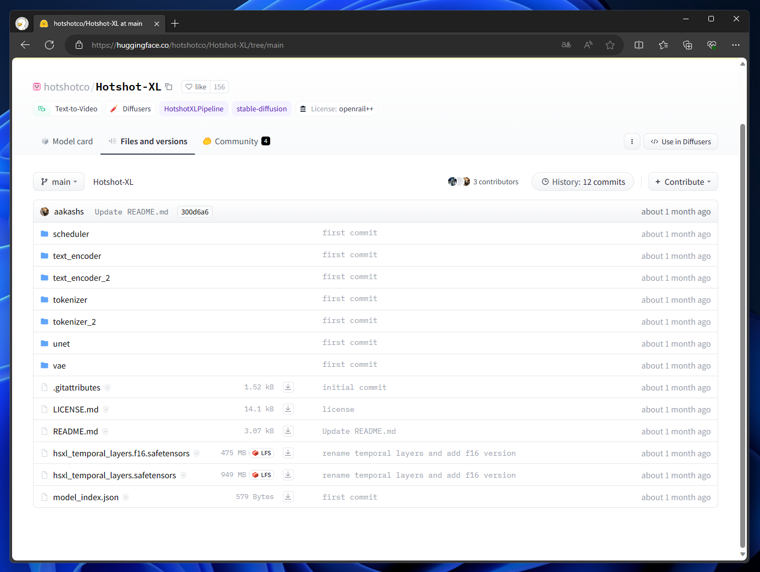Download hsxl_temporal_layers.f16.safetensors file
This screenshot has height=572, width=760.
tap(288, 453)
